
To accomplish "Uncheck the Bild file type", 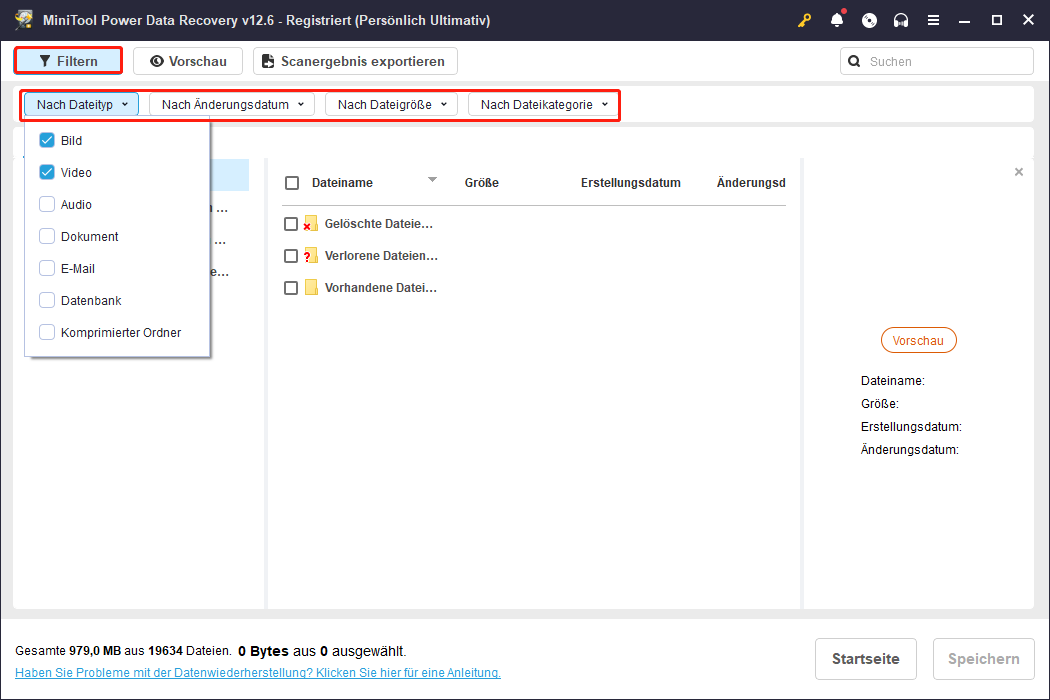I will 47,140.
